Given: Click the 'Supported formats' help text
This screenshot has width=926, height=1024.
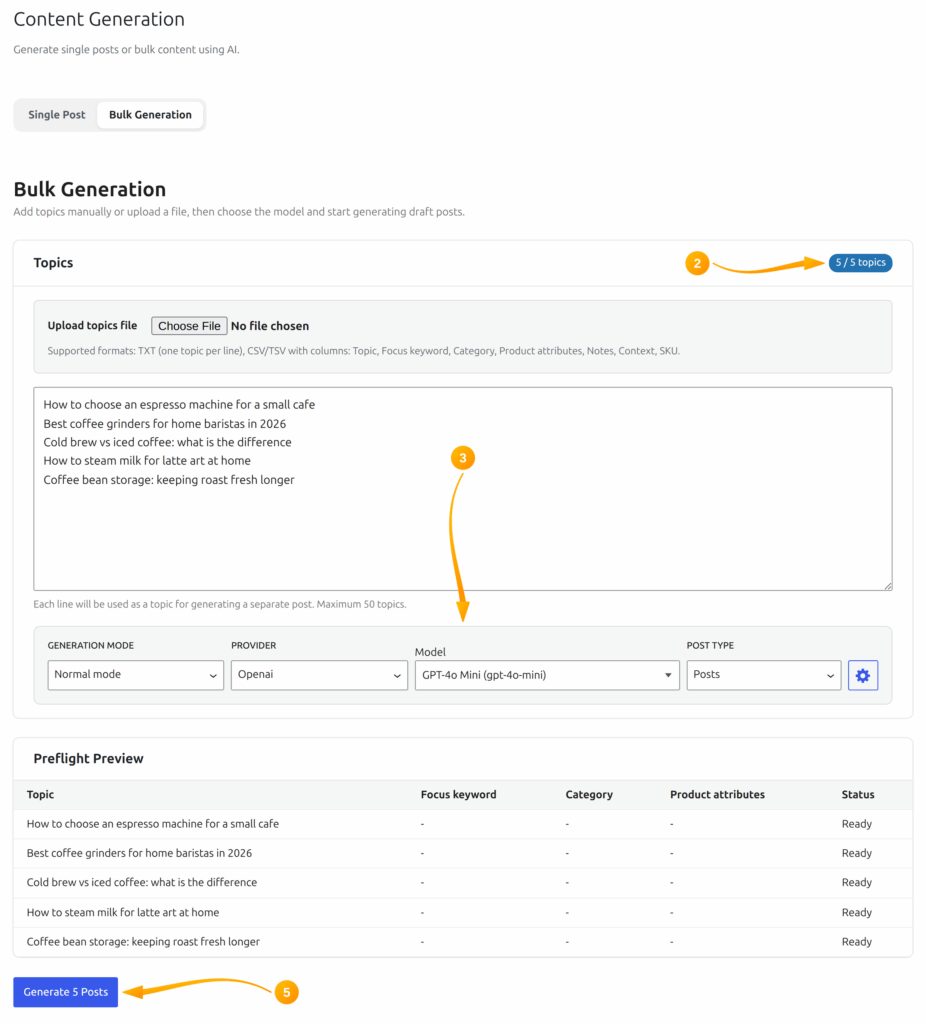Looking at the screenshot, I should click(364, 351).
